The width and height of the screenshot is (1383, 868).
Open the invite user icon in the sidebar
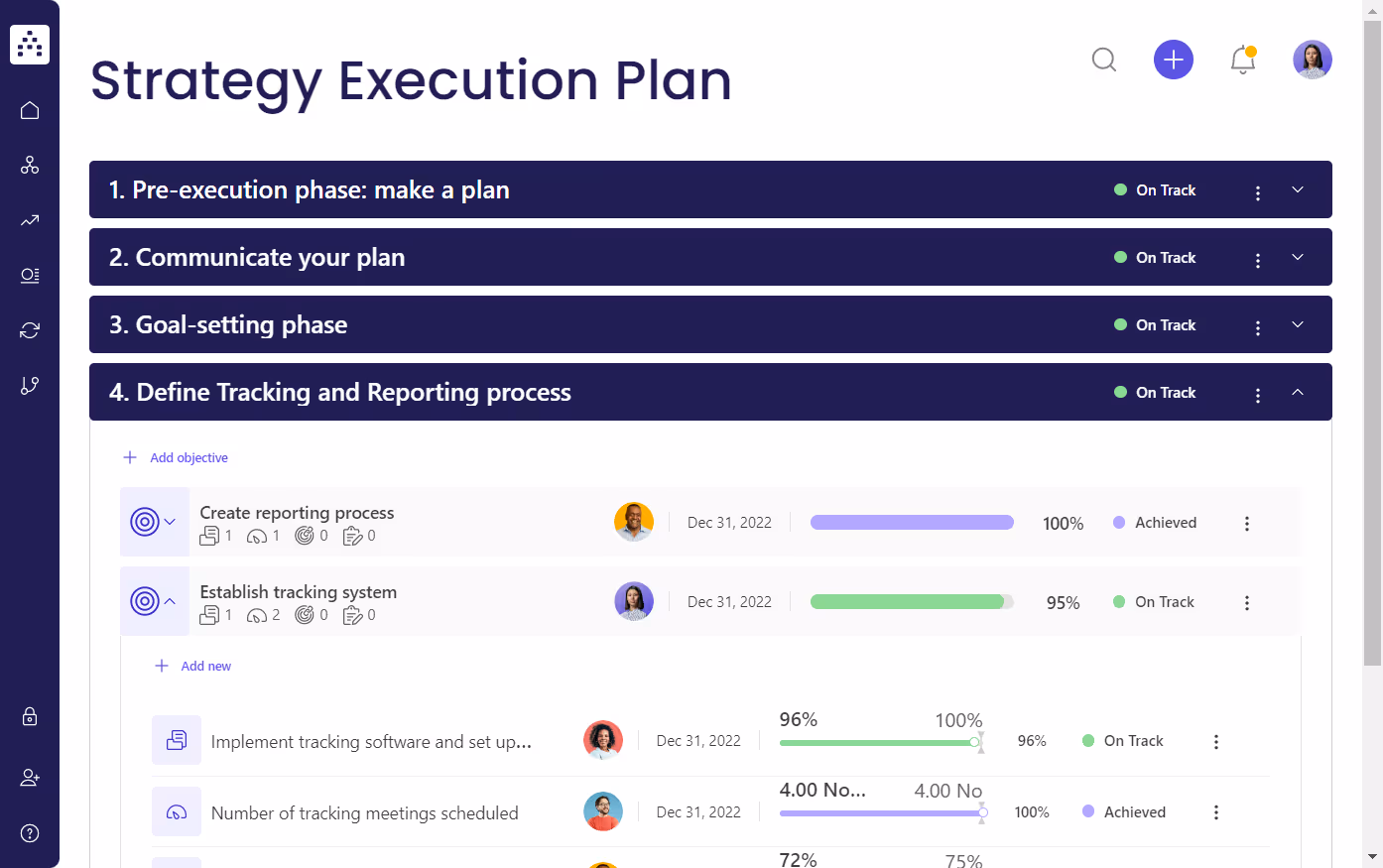pos(30,777)
